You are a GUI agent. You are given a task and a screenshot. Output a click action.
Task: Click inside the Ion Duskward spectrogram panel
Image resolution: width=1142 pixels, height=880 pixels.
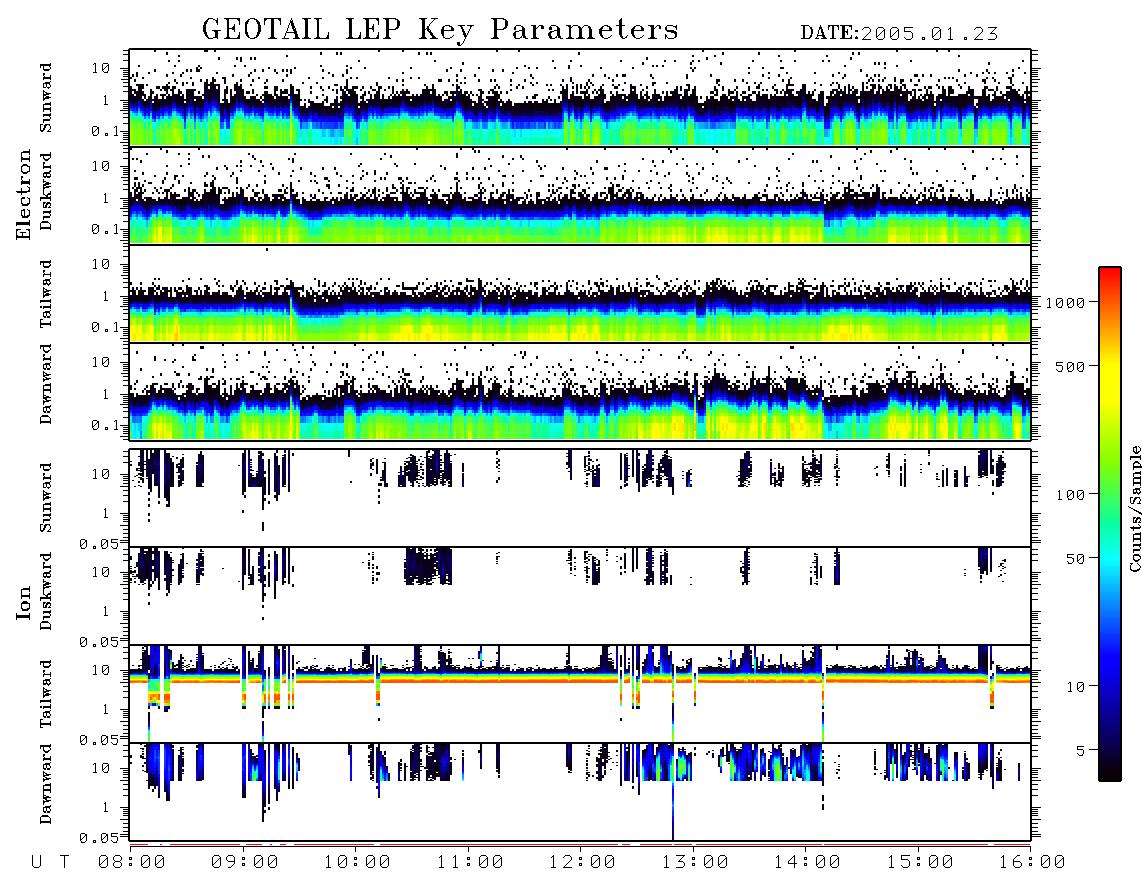point(580,596)
